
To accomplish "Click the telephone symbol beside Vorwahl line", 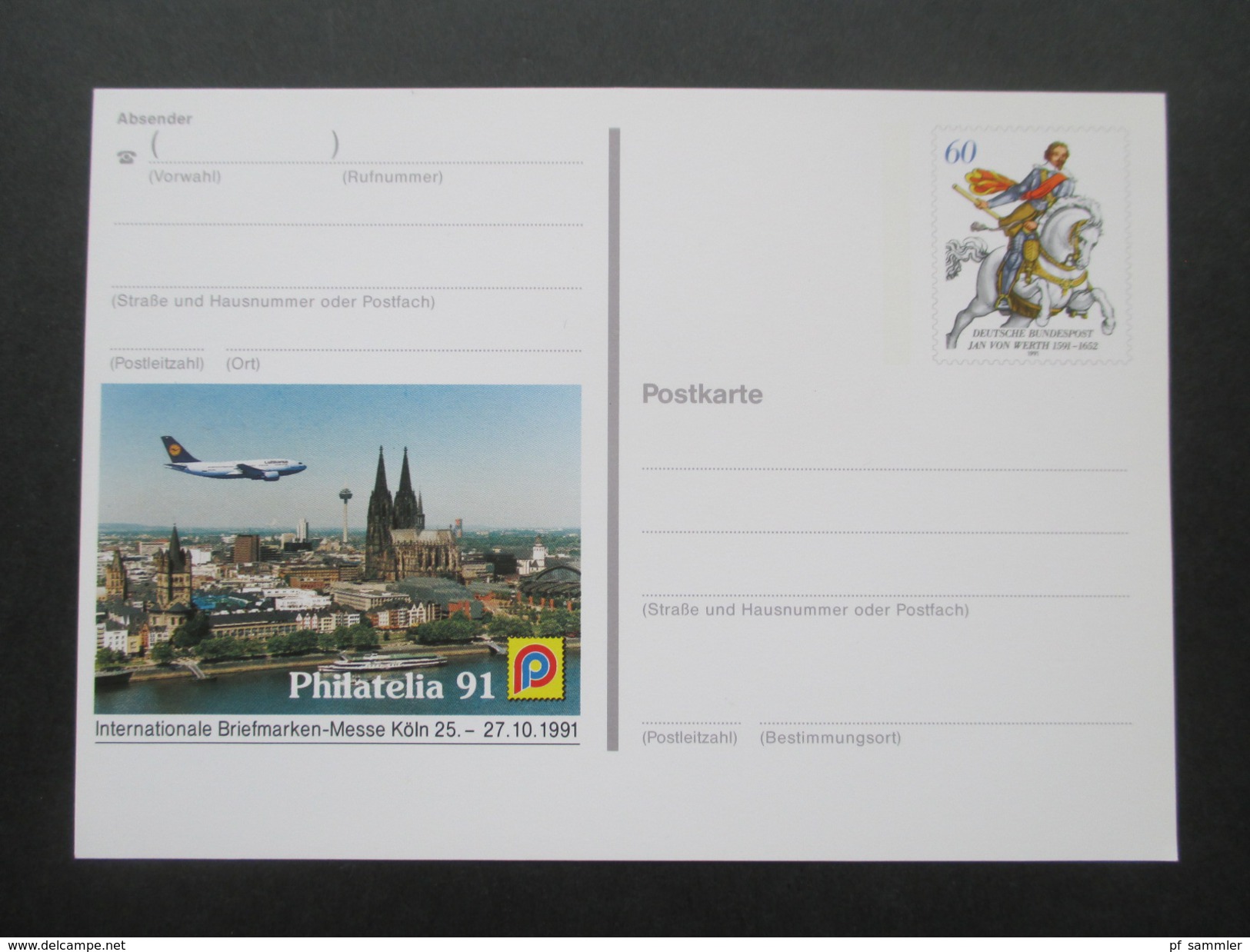I will coord(126,157).
